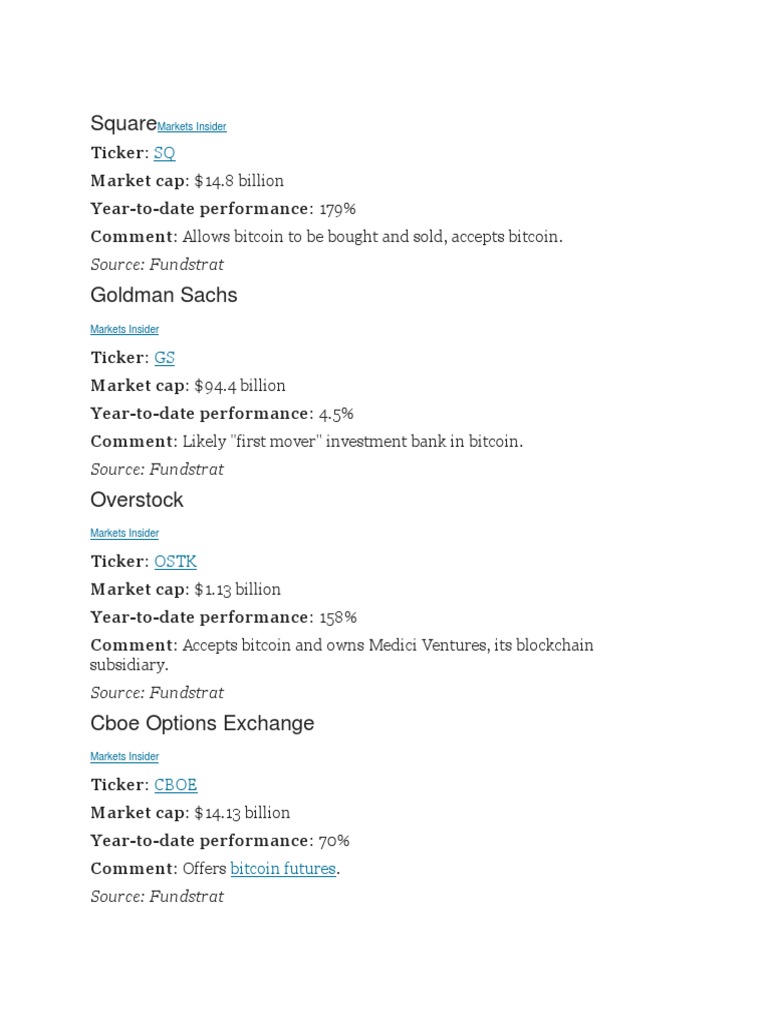Open the GS ticker link
Screen dimensions: 768x1024
click(x=164, y=358)
